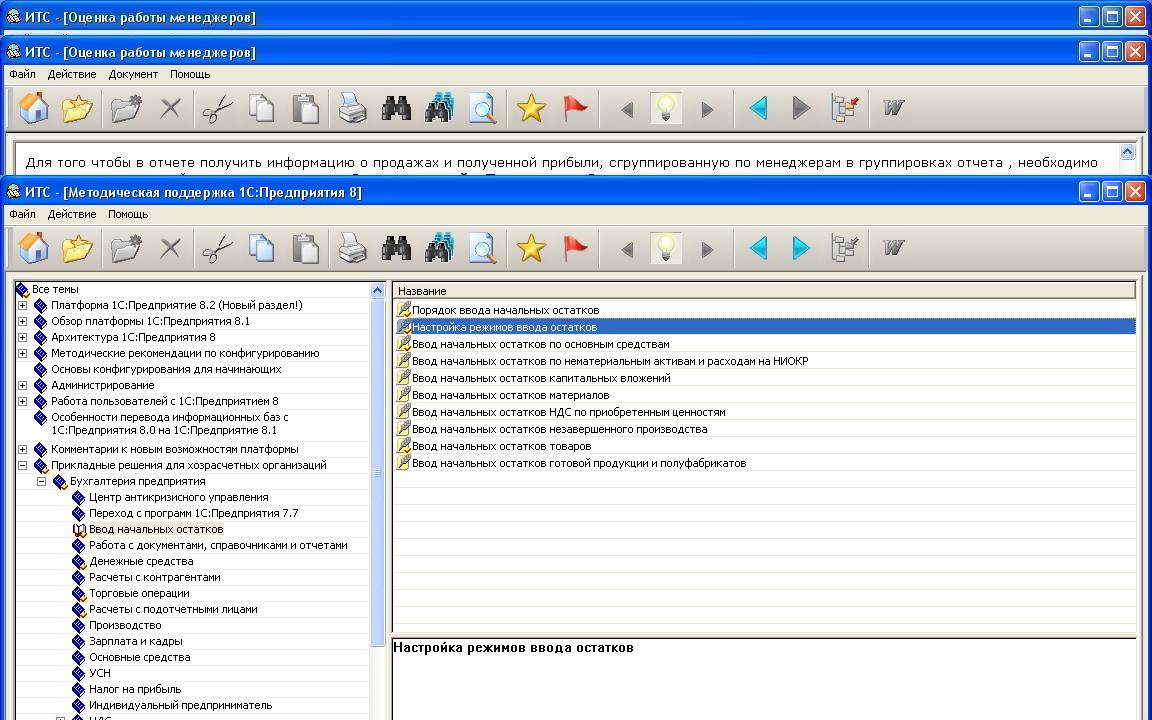Open 'Порядок ввода начальных остатков' article

click(x=505, y=310)
